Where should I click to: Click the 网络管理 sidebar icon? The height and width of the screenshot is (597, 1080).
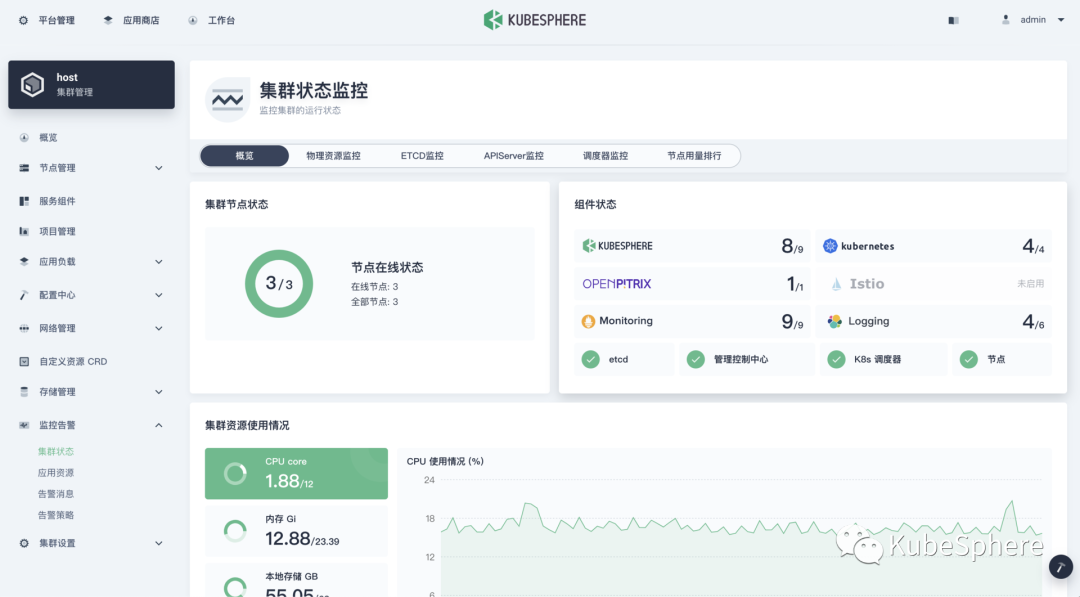(24, 328)
